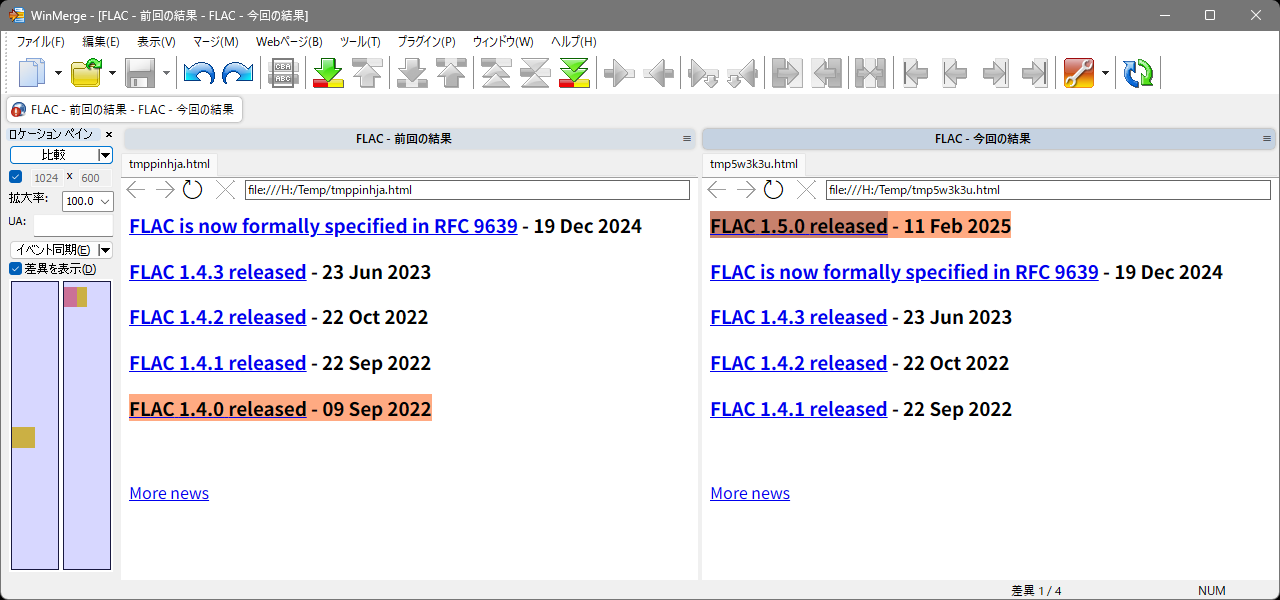Image resolution: width=1280 pixels, height=600 pixels.
Task: Click Copy All to Left icon
Action: click(x=827, y=73)
